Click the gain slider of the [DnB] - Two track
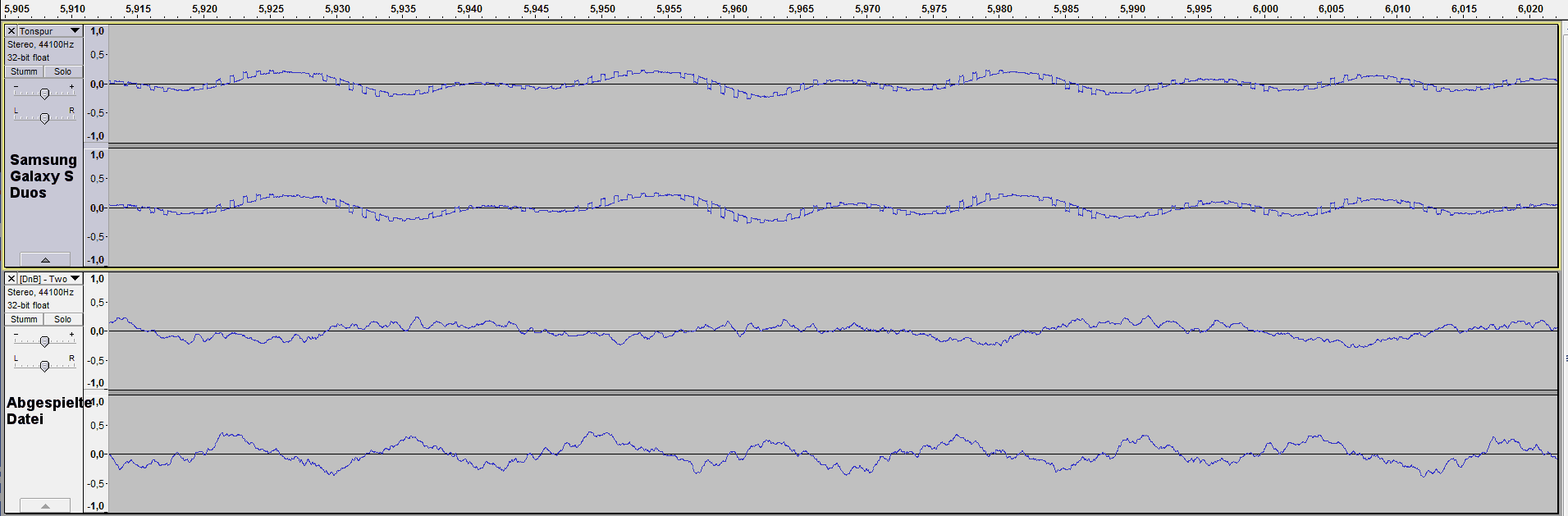The width and height of the screenshot is (1568, 516). click(x=44, y=341)
